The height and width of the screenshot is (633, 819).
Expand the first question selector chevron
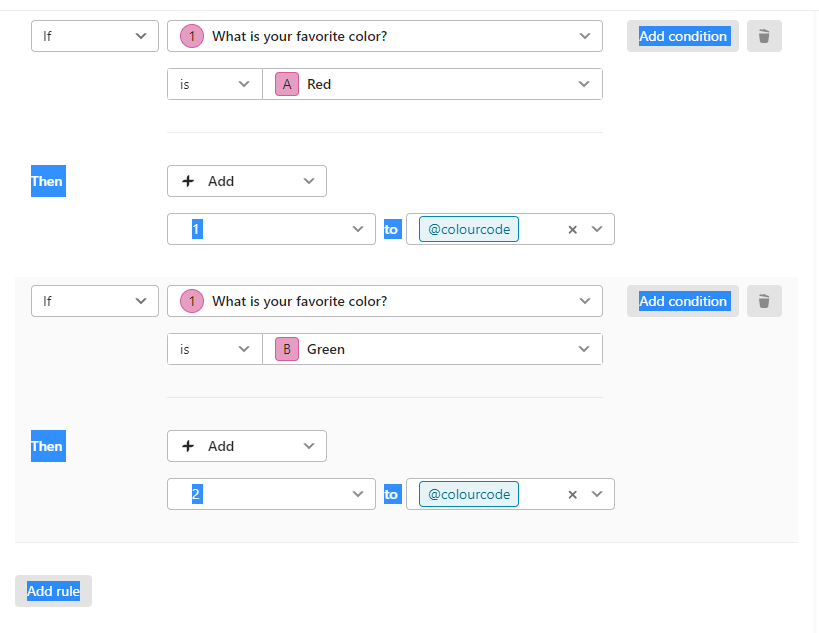[x=584, y=36]
